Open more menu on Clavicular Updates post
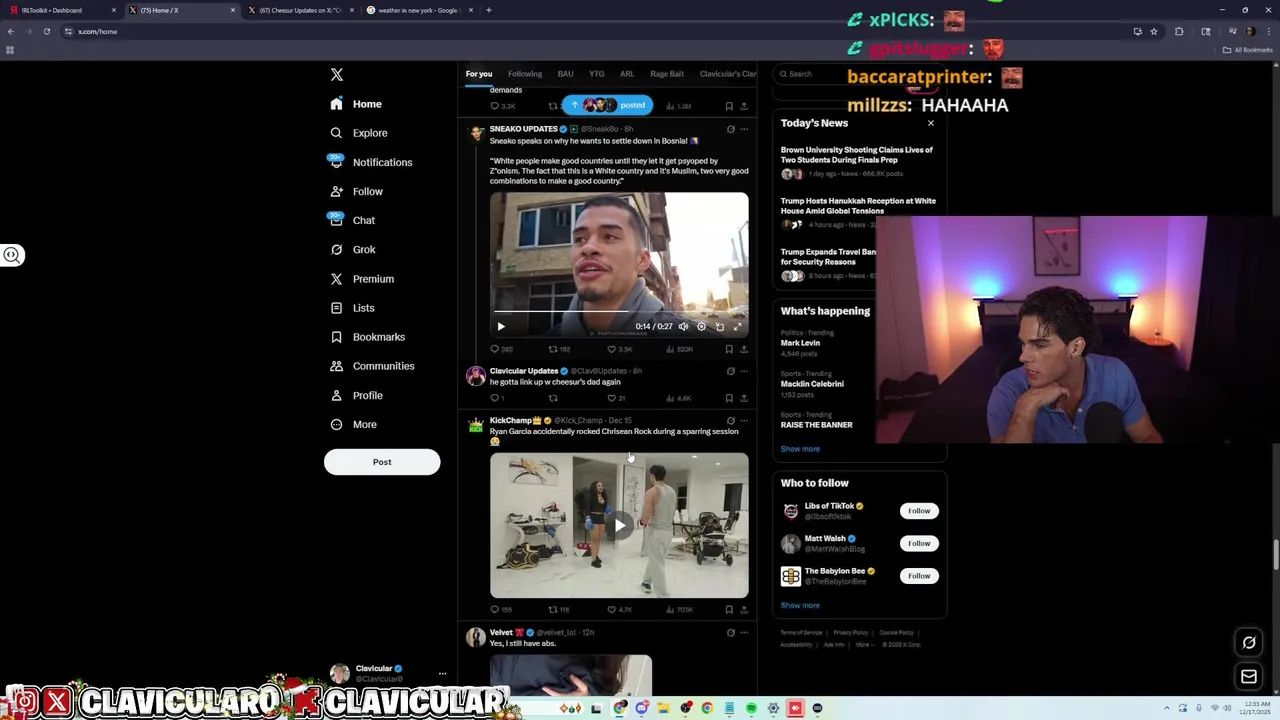This screenshot has width=1280, height=720. [x=744, y=371]
